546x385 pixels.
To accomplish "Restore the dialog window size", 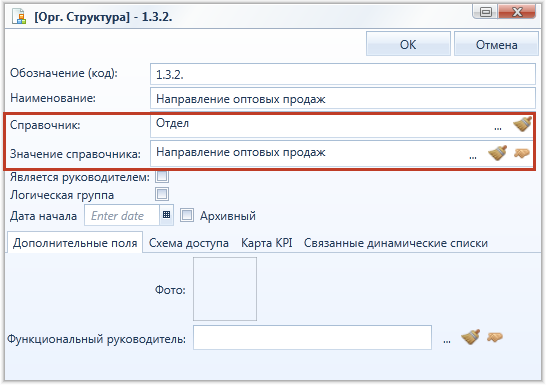I will [x=486, y=12].
